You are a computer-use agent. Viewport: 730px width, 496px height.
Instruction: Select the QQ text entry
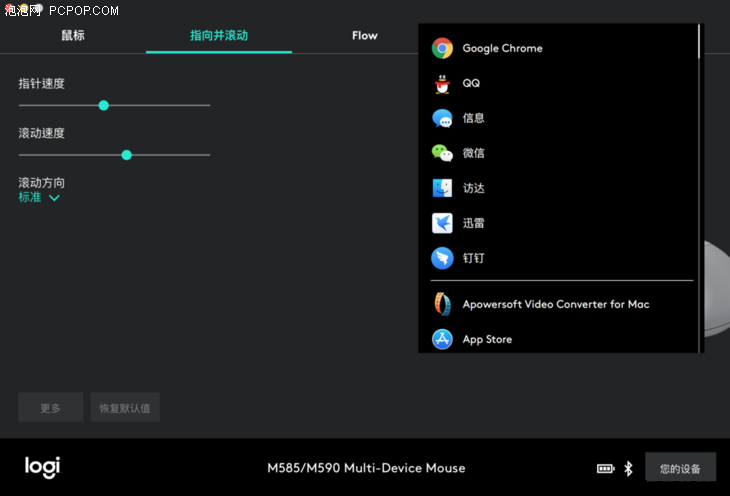[x=471, y=83]
